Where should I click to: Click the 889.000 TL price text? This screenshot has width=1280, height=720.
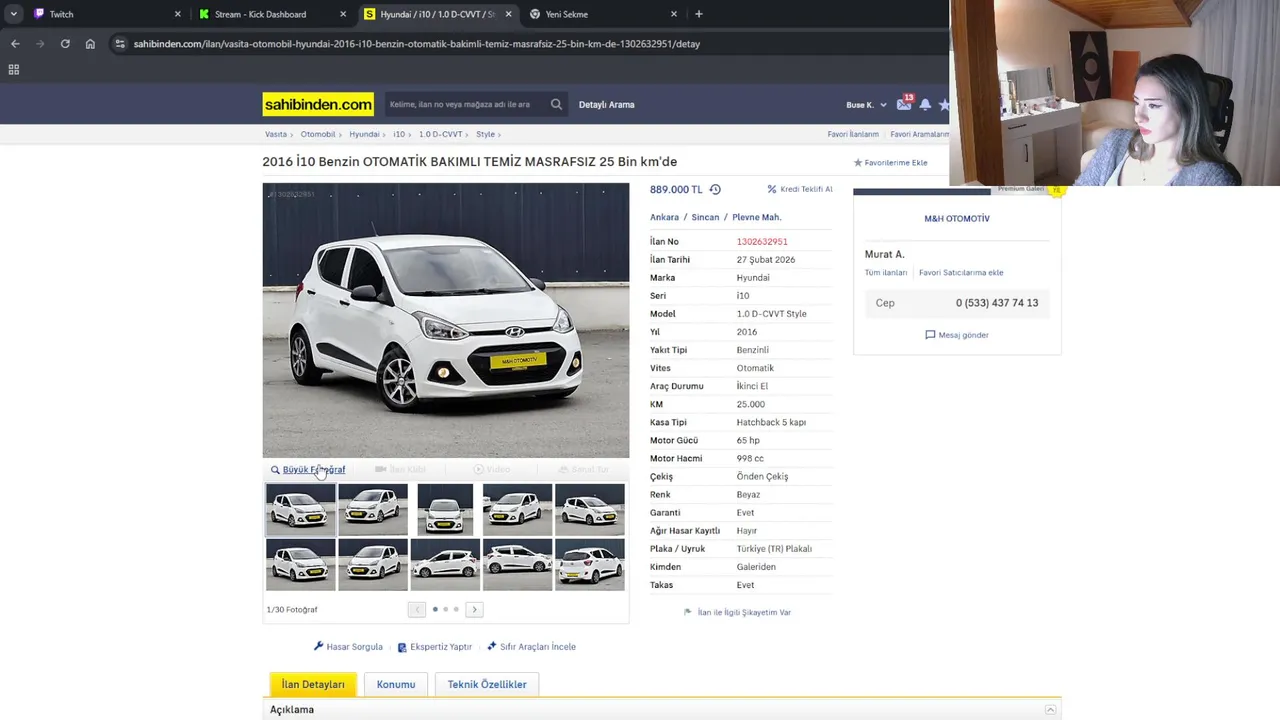click(676, 189)
